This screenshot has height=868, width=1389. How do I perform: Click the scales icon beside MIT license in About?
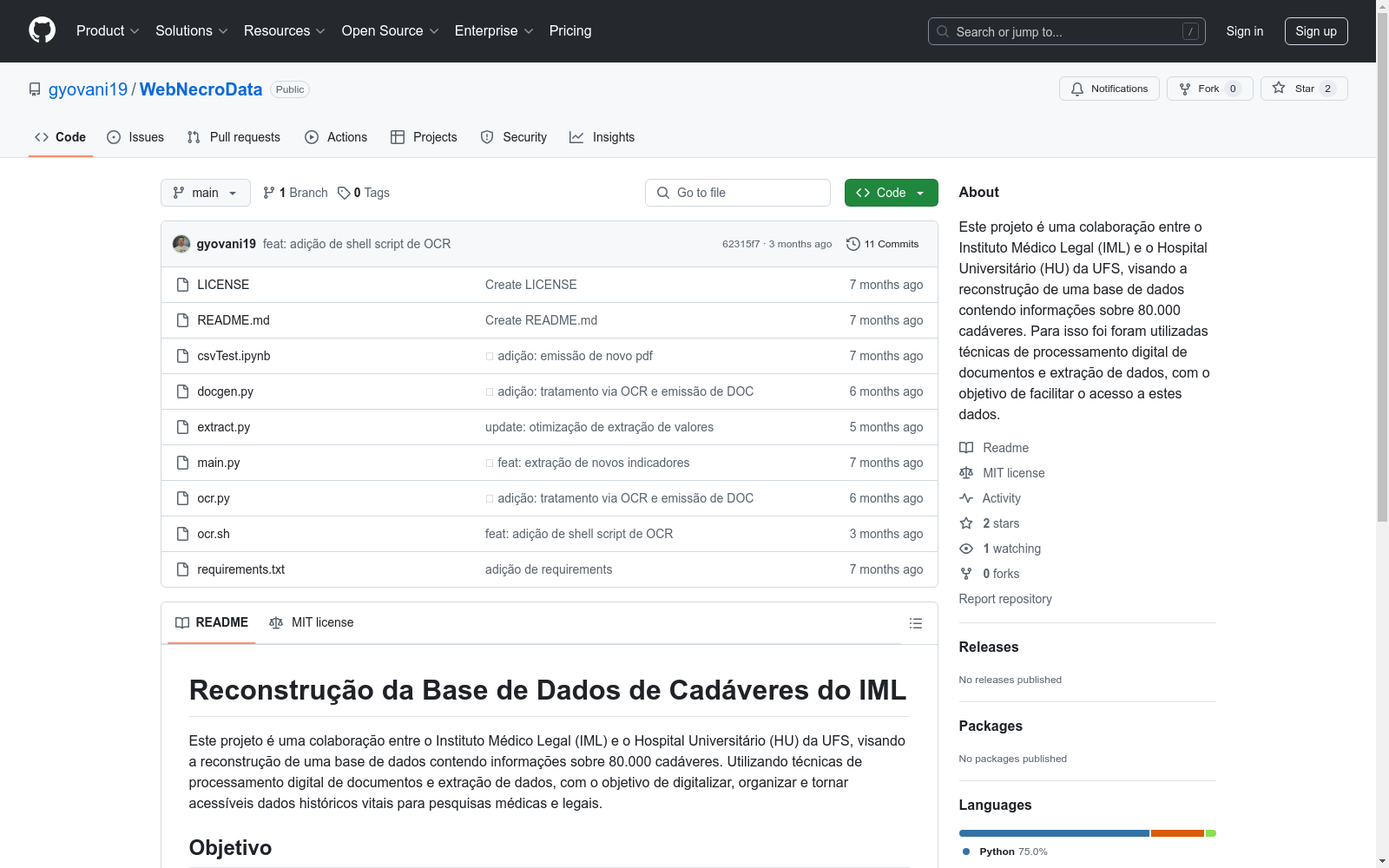click(966, 473)
